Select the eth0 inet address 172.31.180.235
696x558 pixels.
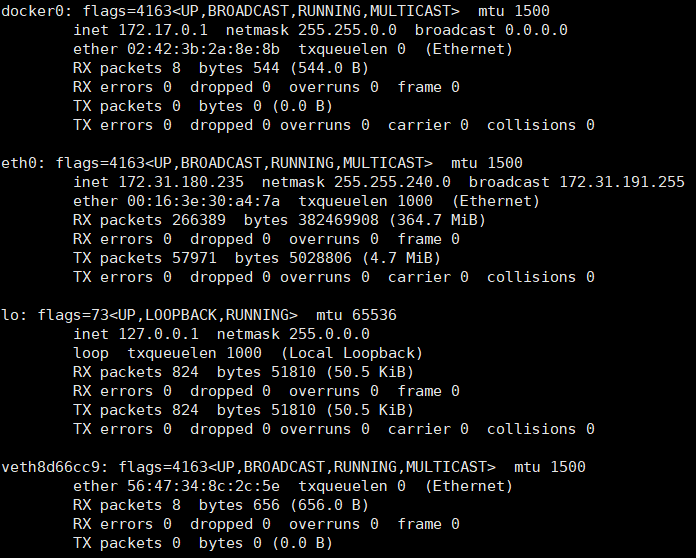[x=181, y=182]
